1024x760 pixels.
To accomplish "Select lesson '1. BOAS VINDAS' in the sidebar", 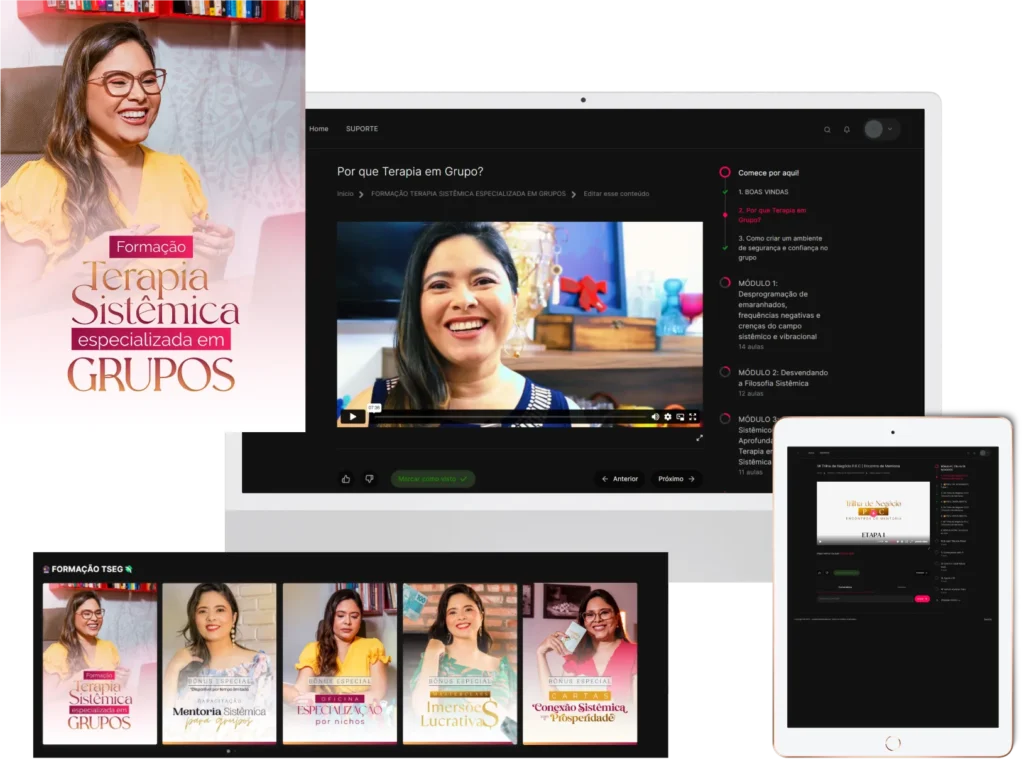I will (x=763, y=191).
